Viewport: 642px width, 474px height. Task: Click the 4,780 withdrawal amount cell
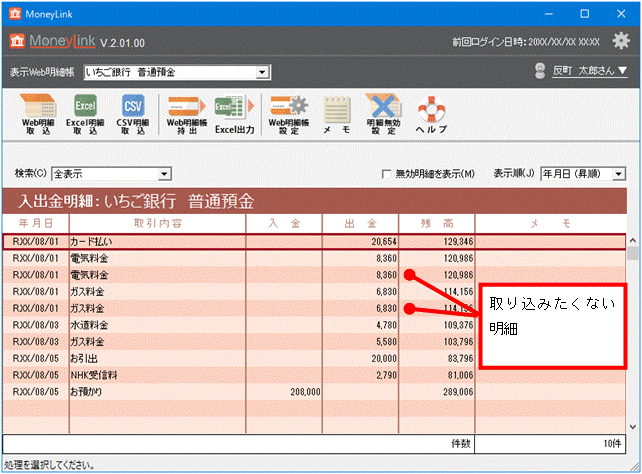[360, 325]
